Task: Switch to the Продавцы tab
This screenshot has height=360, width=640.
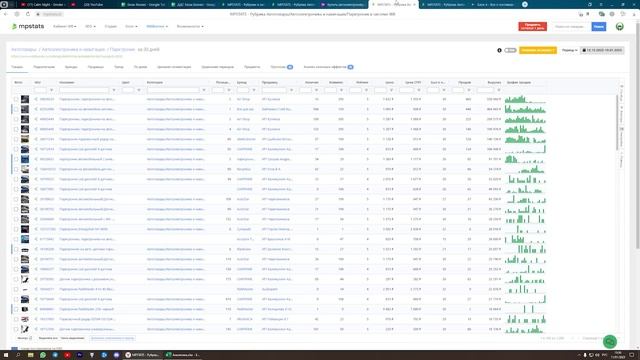Action: [x=96, y=67]
